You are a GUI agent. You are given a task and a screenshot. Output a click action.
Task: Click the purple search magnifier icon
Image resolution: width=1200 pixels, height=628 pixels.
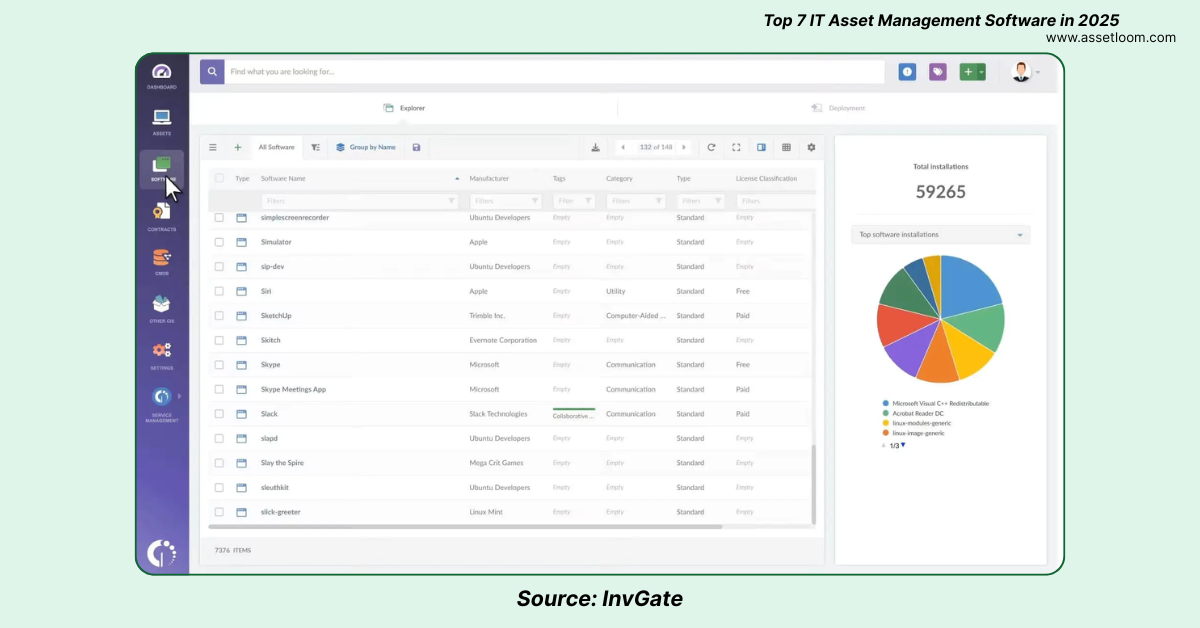point(212,72)
